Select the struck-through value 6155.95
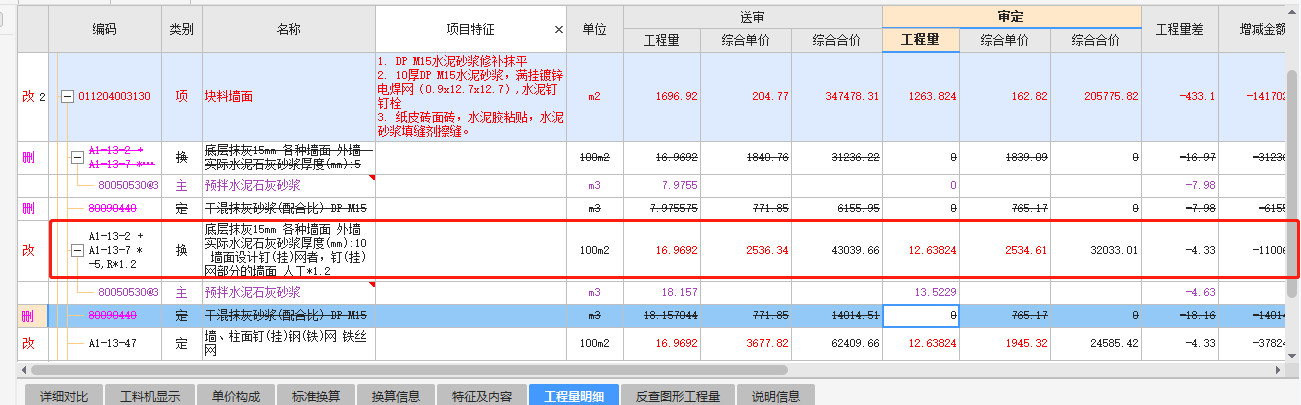1301x405 pixels. pyautogui.click(x=836, y=208)
